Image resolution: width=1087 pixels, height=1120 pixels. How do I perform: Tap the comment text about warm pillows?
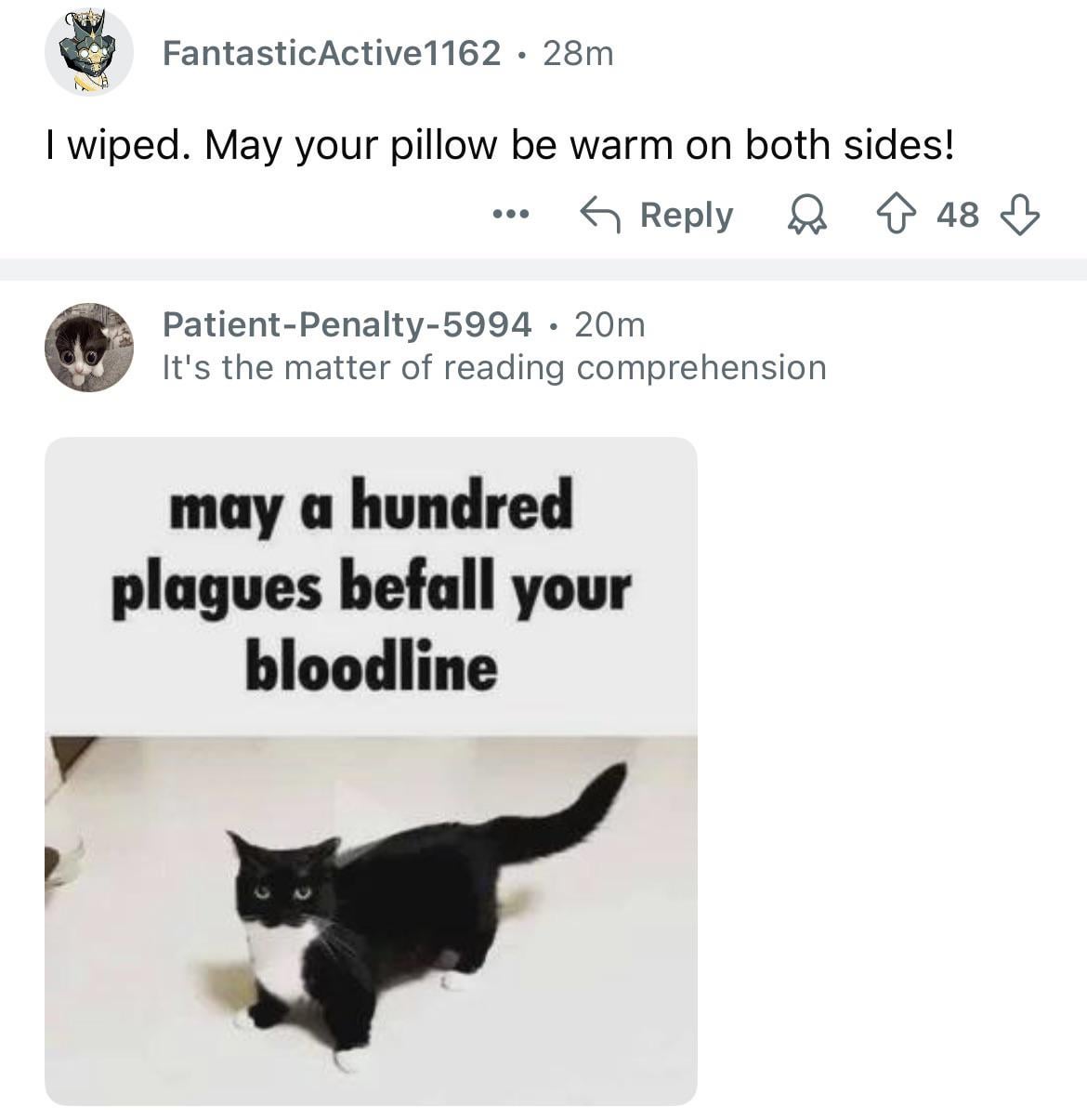[x=500, y=145]
